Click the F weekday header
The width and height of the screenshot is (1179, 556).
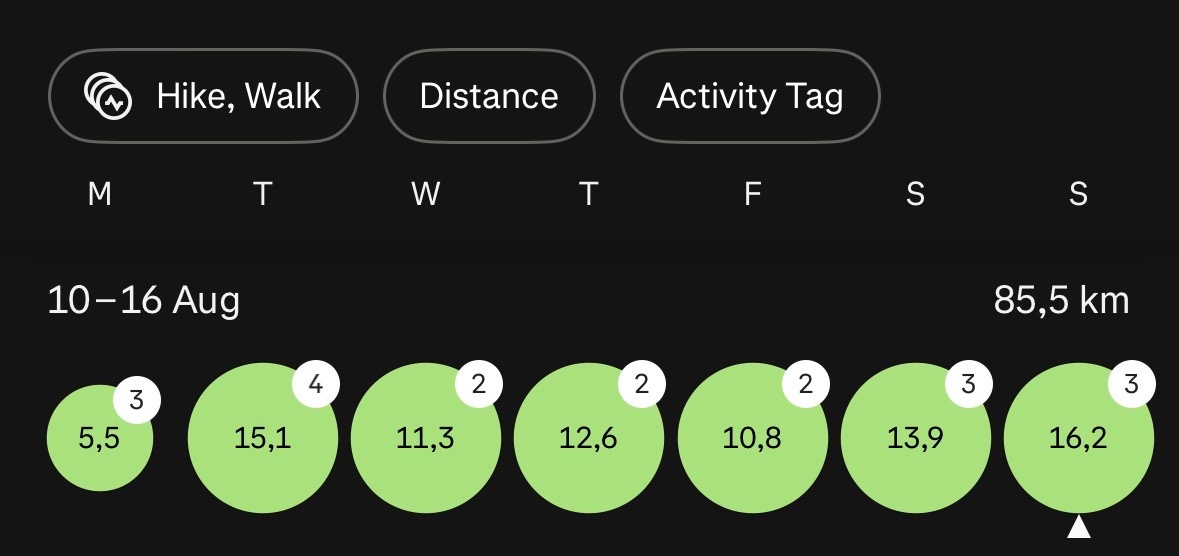753,194
